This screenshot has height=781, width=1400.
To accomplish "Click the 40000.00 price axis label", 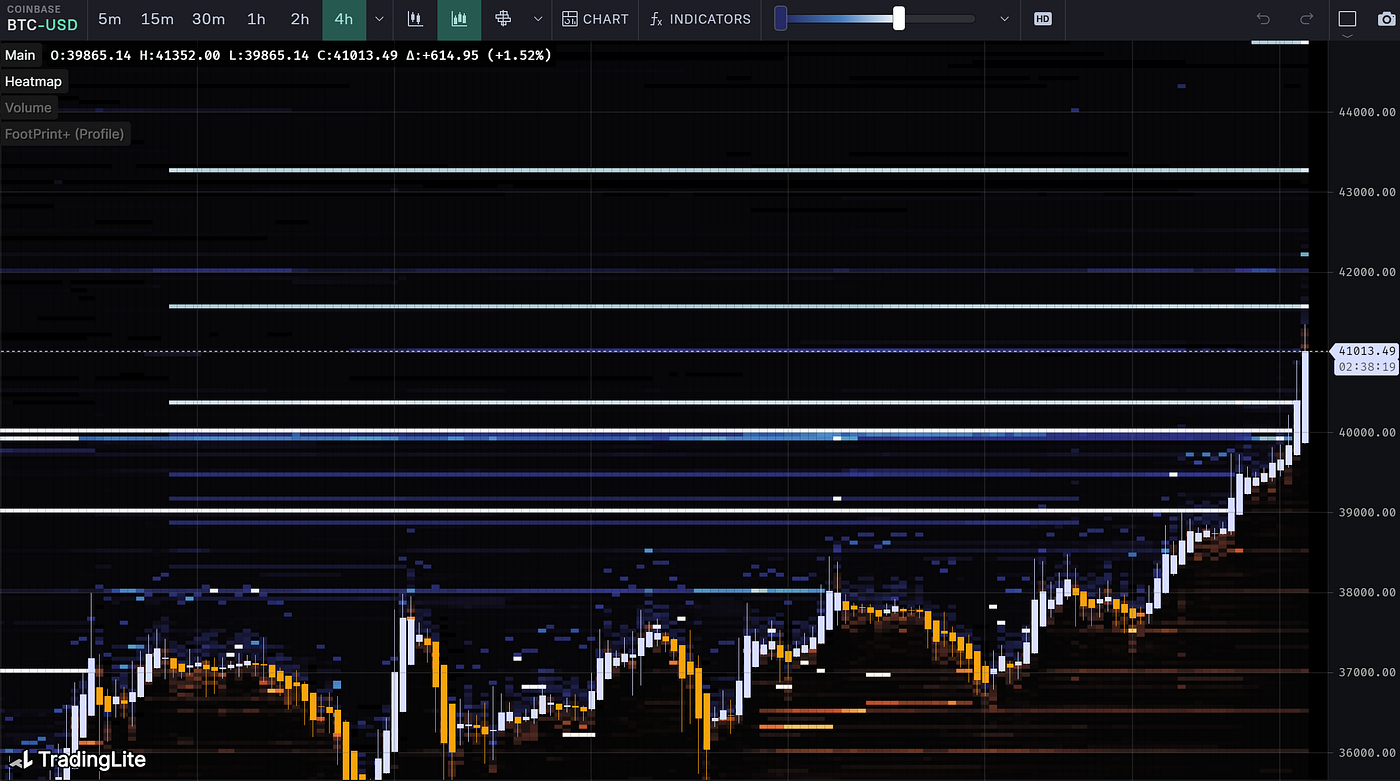I will pos(1367,432).
